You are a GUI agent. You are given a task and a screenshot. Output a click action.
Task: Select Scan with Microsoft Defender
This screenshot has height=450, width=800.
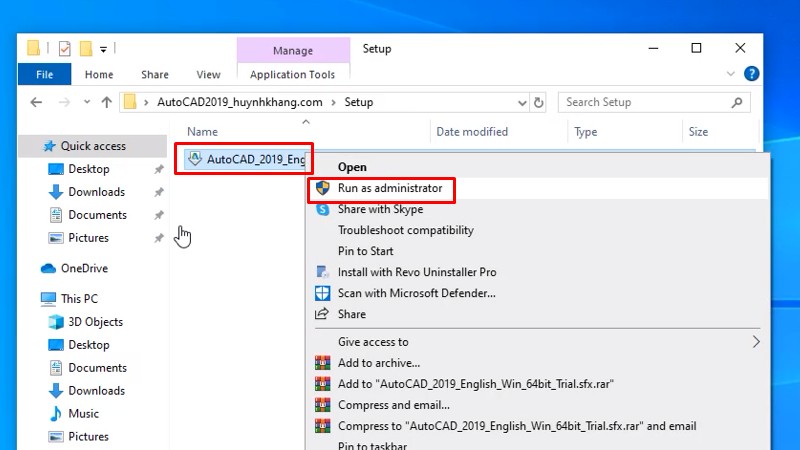click(x=416, y=293)
